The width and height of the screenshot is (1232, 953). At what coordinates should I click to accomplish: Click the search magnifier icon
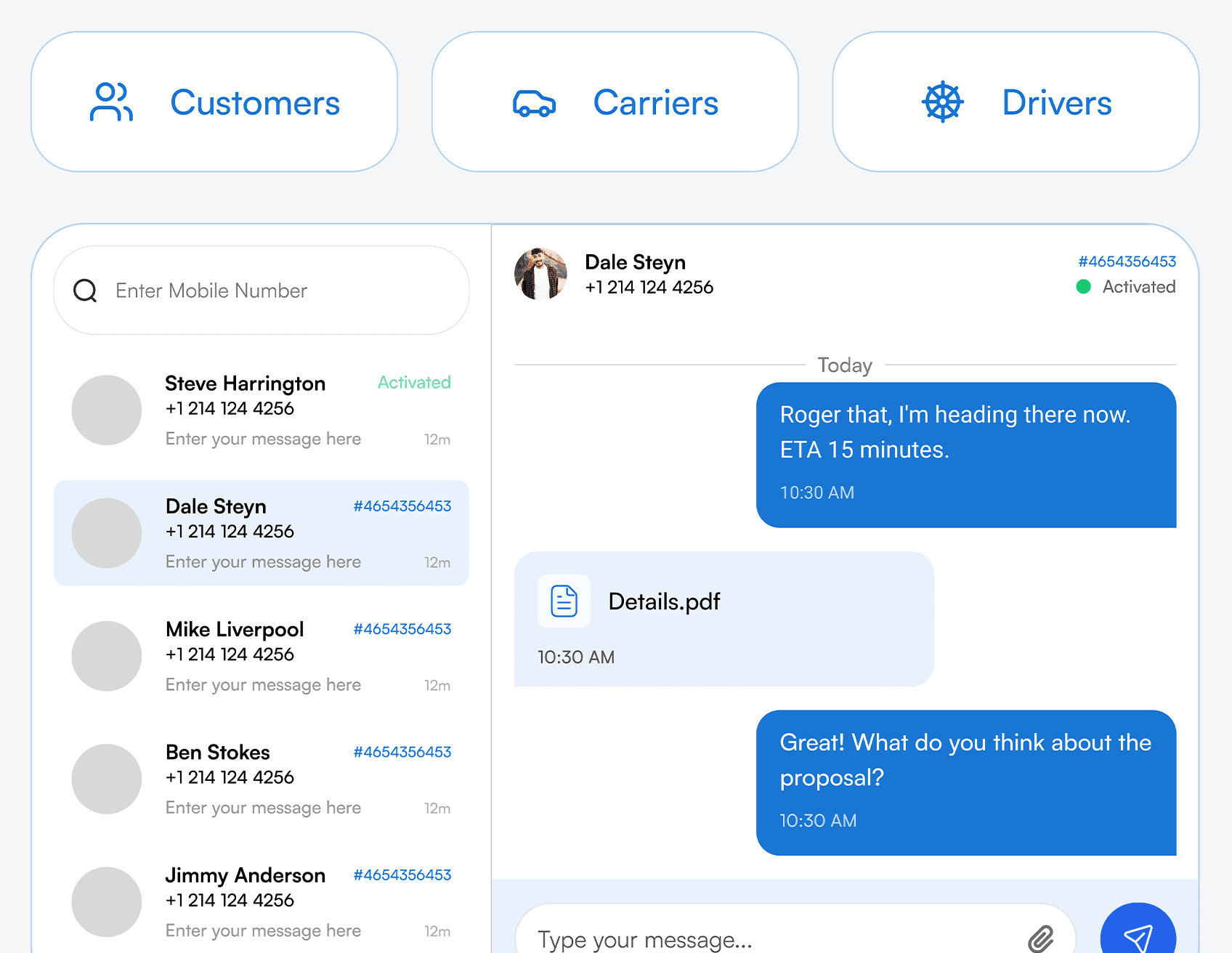[x=85, y=291]
